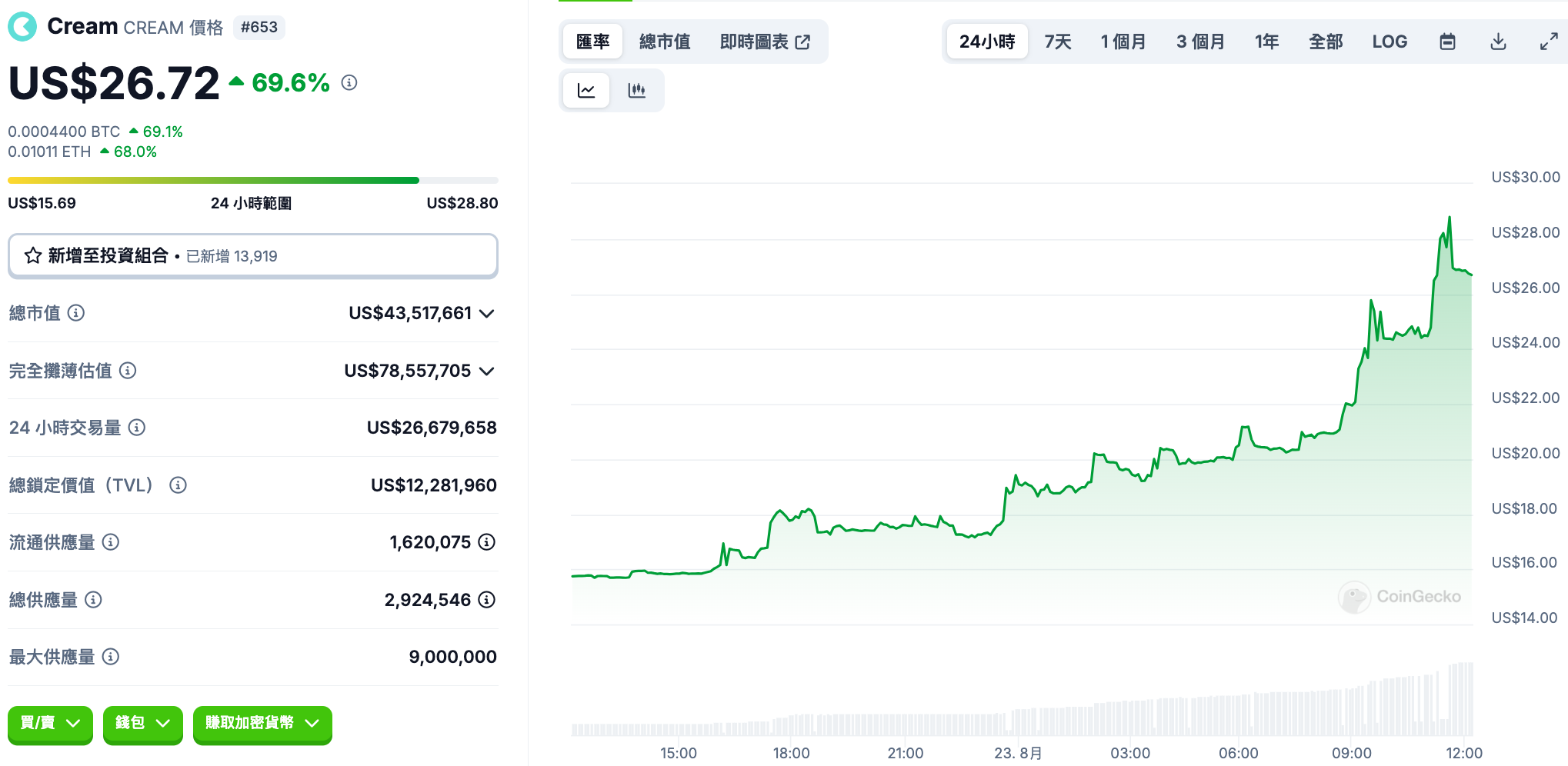
Task: Expand chart to fullscreen
Action: pyautogui.click(x=1549, y=42)
